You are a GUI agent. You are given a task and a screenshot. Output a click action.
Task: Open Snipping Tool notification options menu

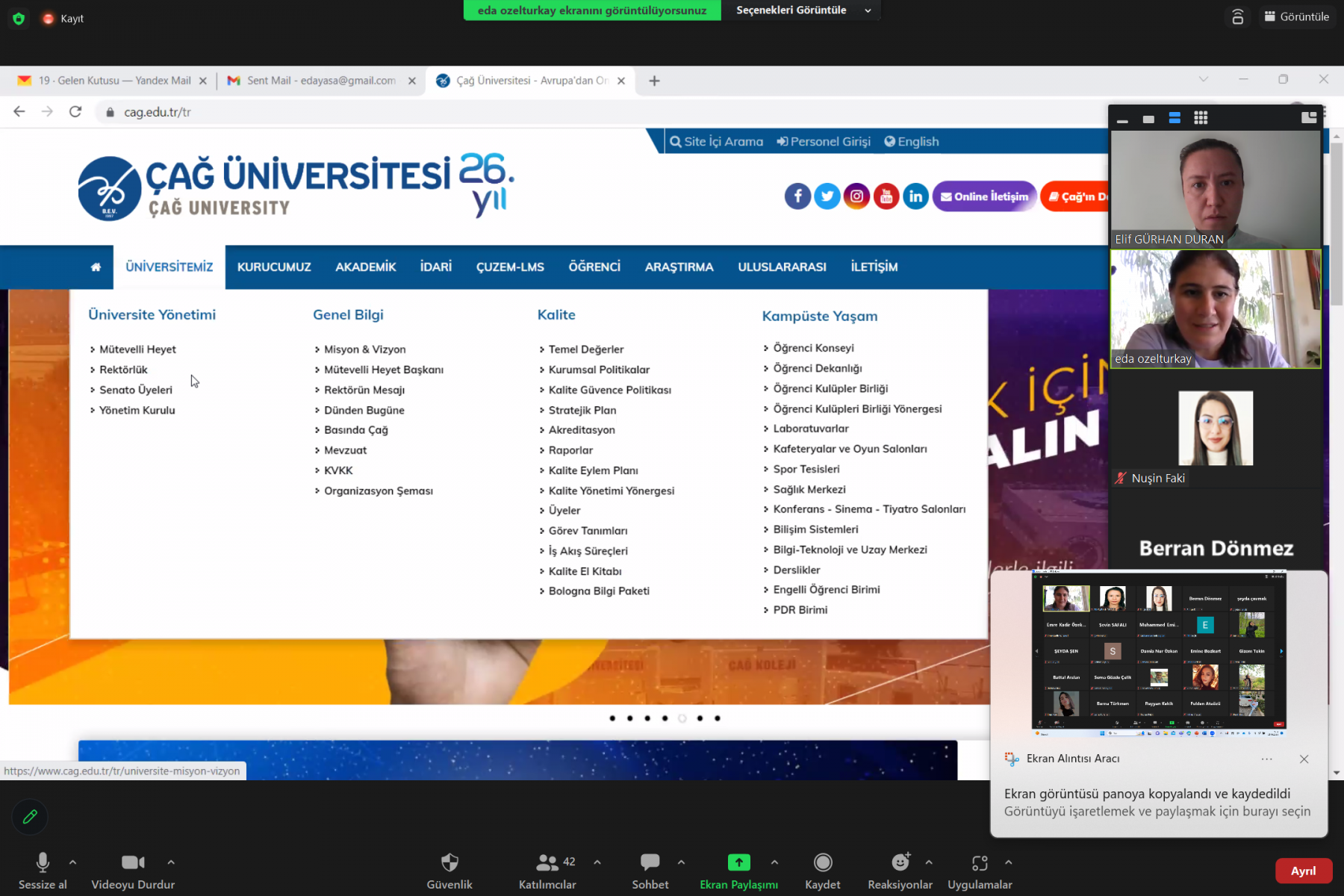point(1267,759)
